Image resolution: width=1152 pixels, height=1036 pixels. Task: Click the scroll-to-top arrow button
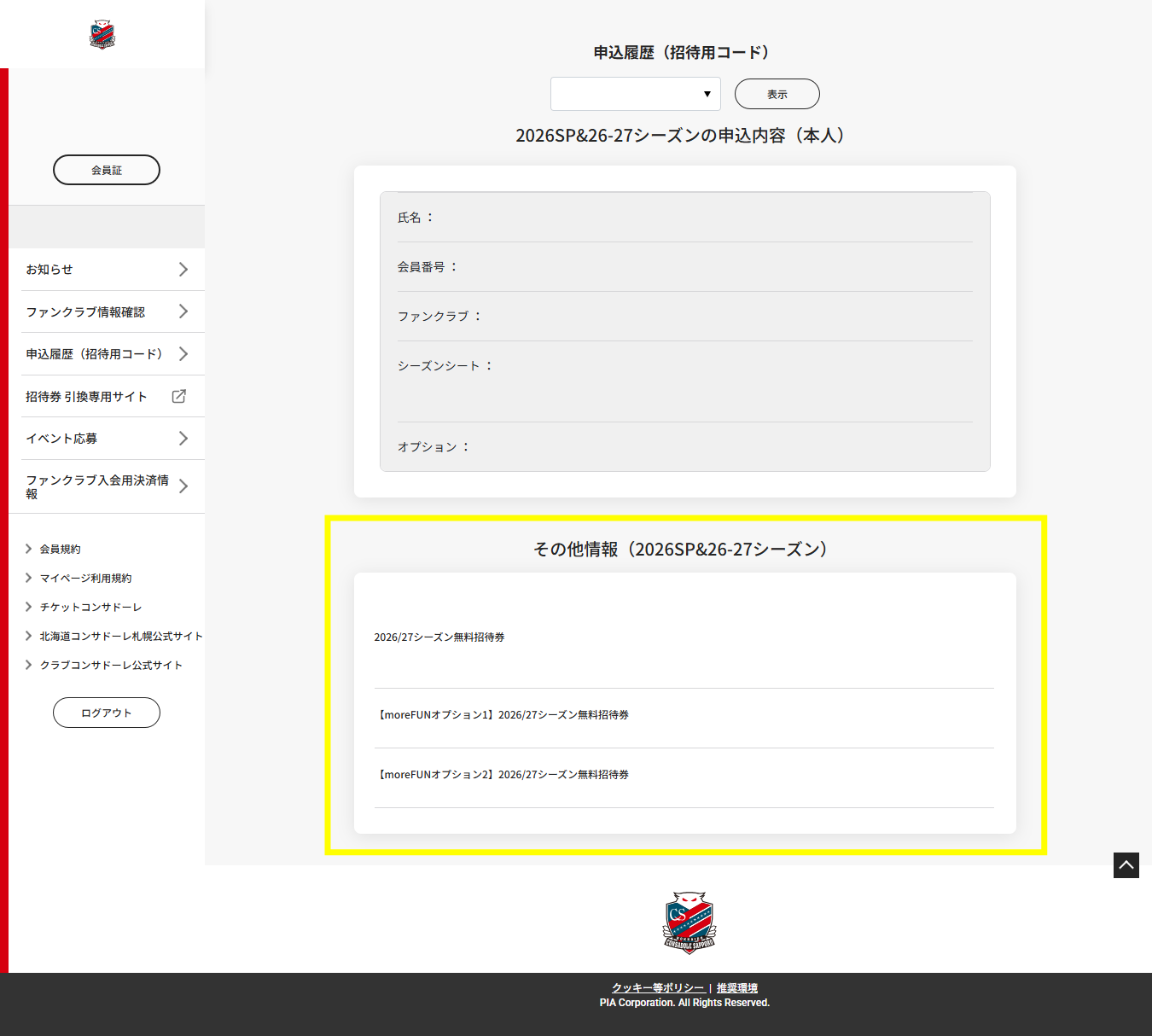tap(1126, 864)
